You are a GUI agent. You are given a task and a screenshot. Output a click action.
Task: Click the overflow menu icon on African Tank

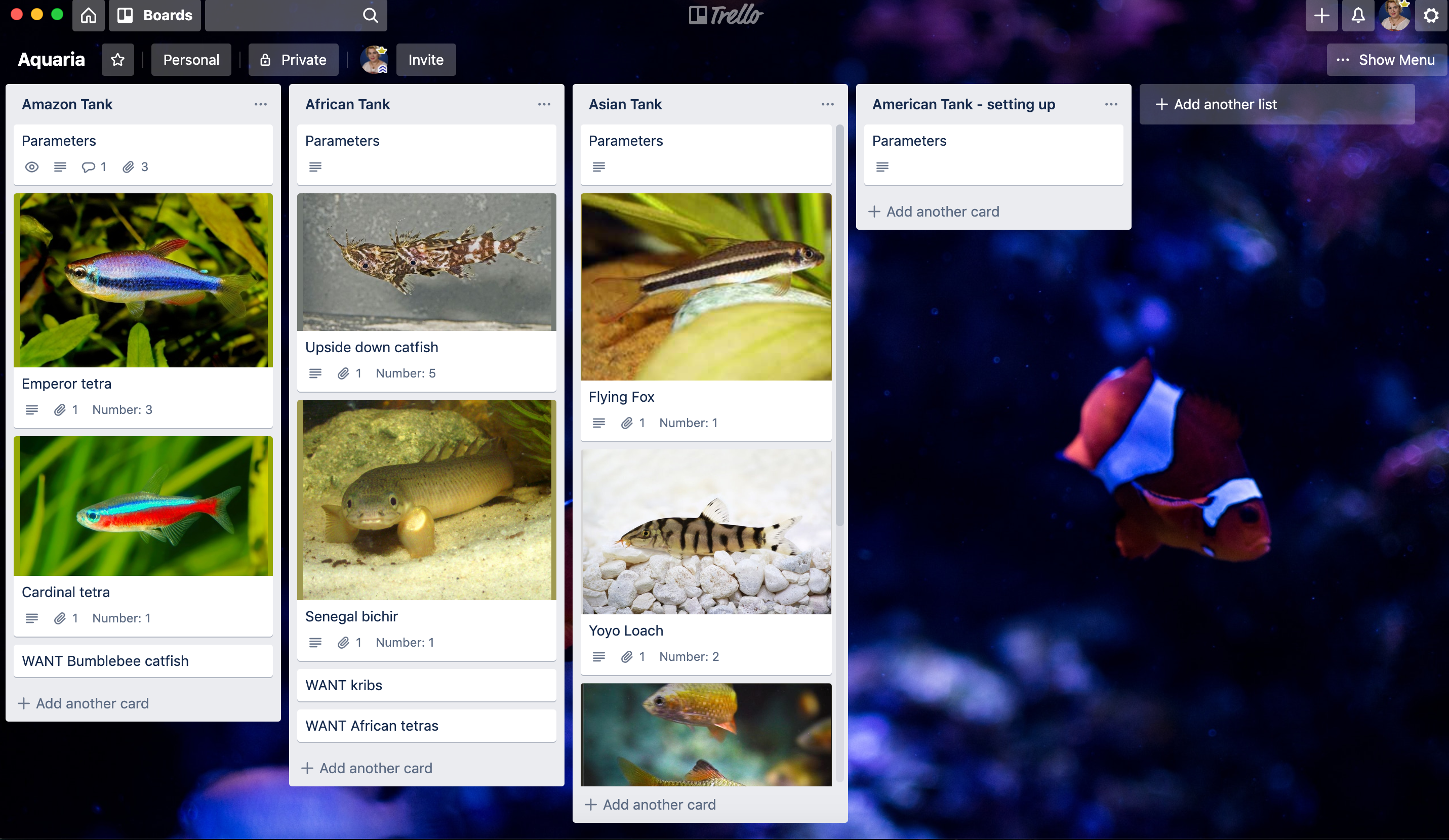[543, 104]
